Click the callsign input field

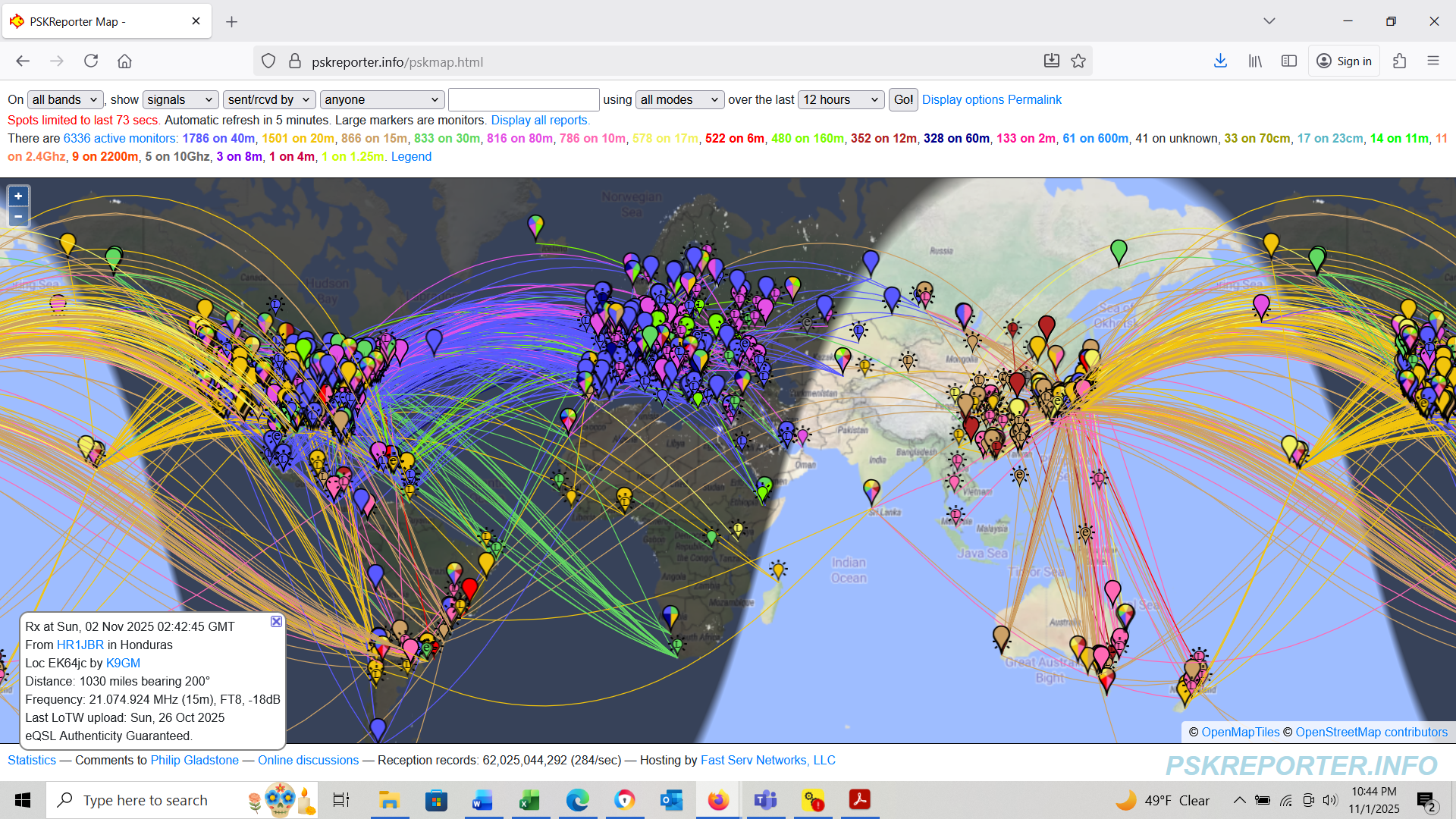click(523, 99)
